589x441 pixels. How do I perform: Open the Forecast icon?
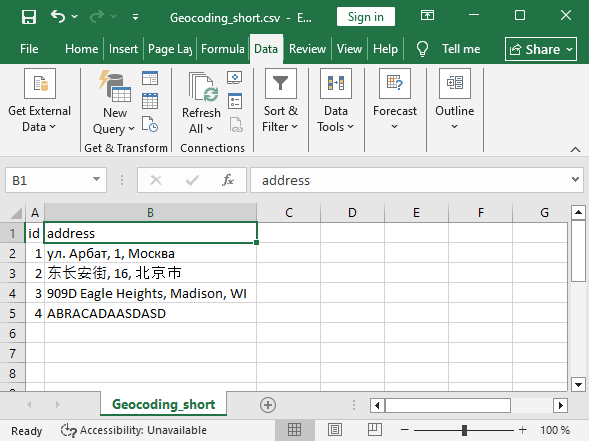[x=395, y=83]
